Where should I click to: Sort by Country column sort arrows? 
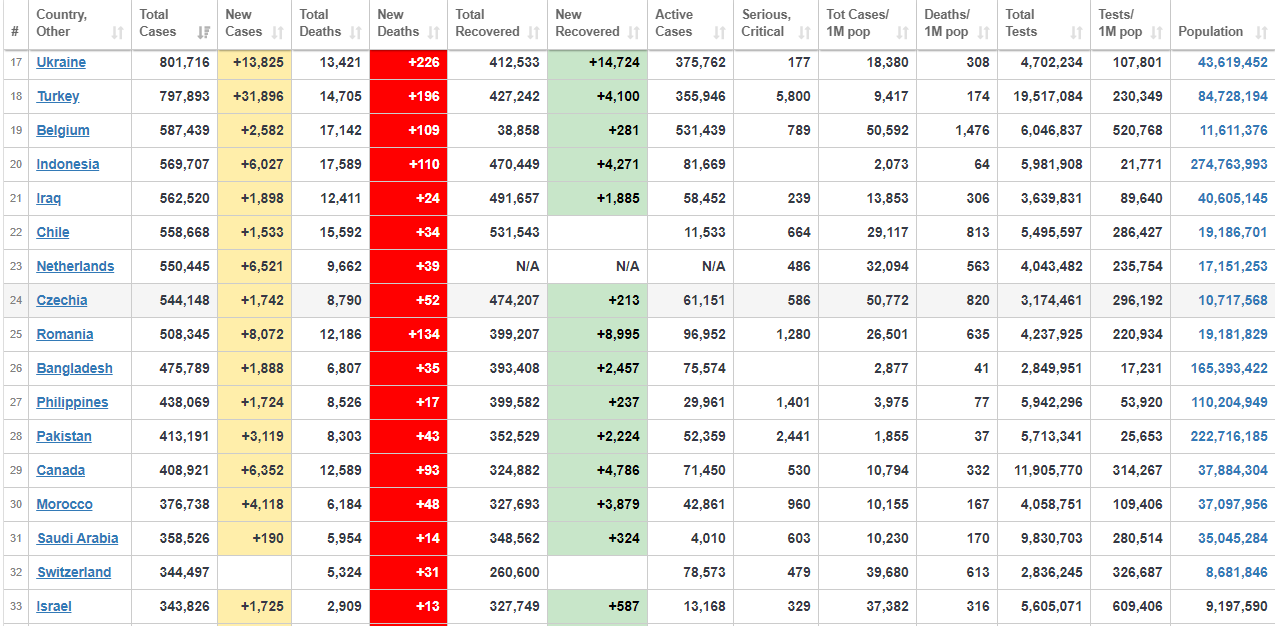tap(118, 32)
